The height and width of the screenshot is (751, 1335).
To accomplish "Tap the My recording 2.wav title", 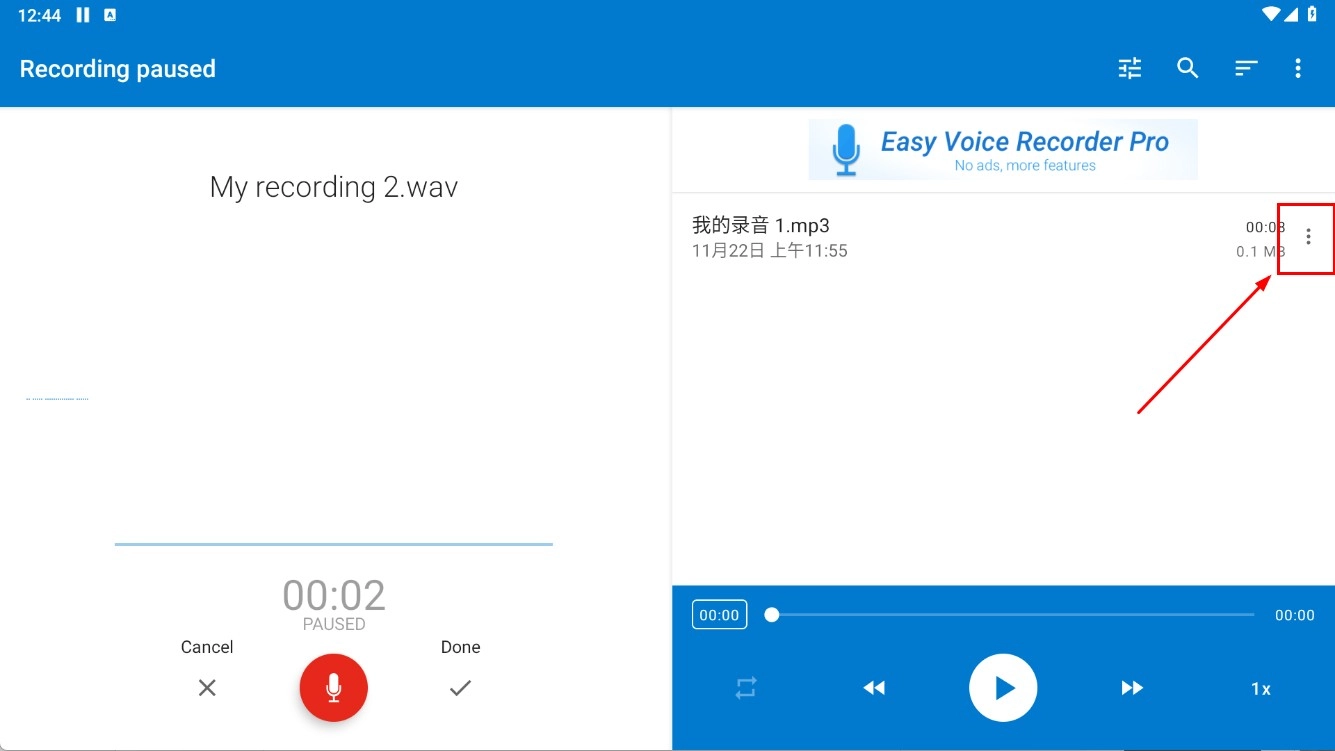I will click(334, 187).
